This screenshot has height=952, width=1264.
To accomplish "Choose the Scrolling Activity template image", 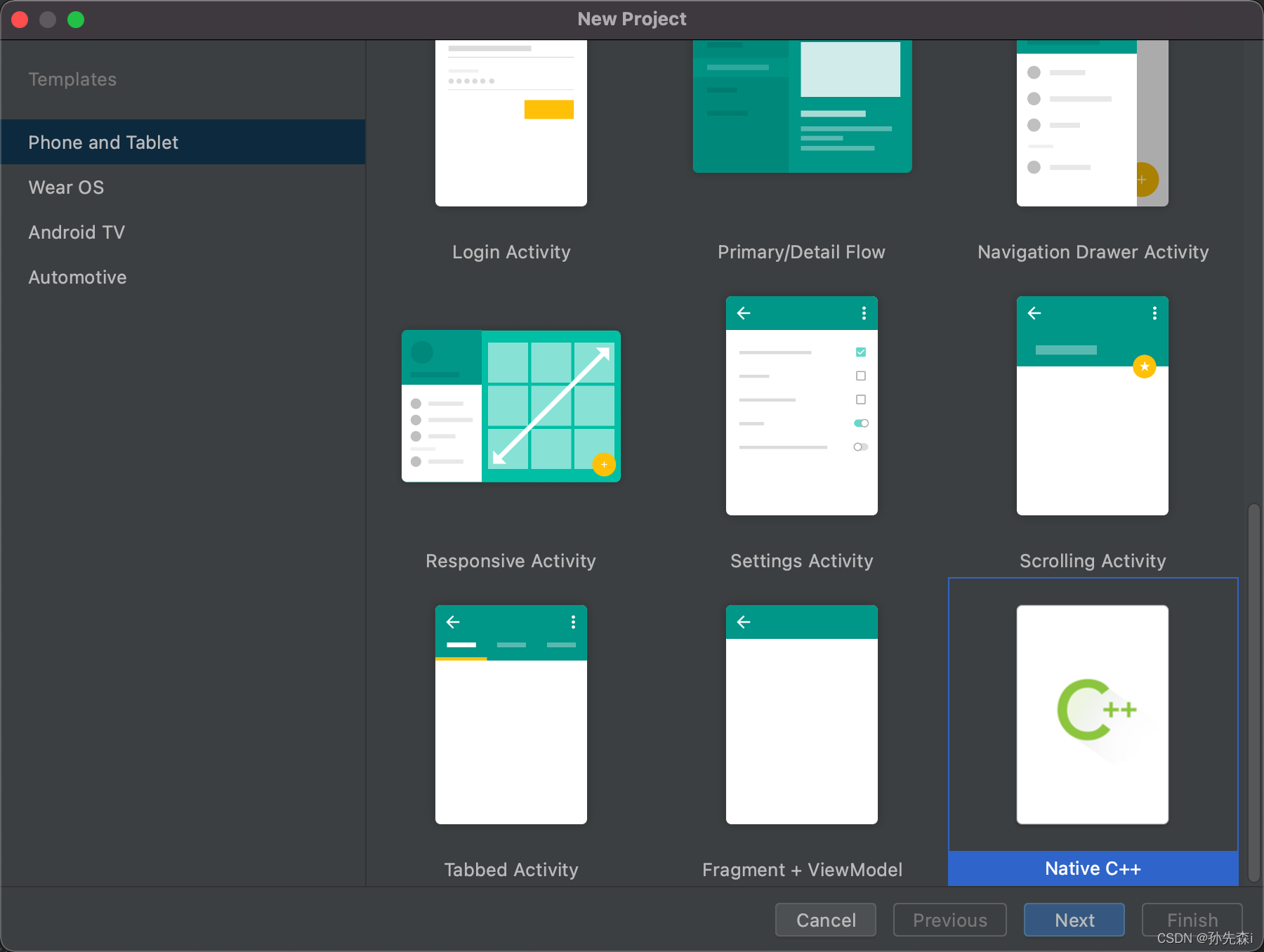I will click(x=1093, y=406).
